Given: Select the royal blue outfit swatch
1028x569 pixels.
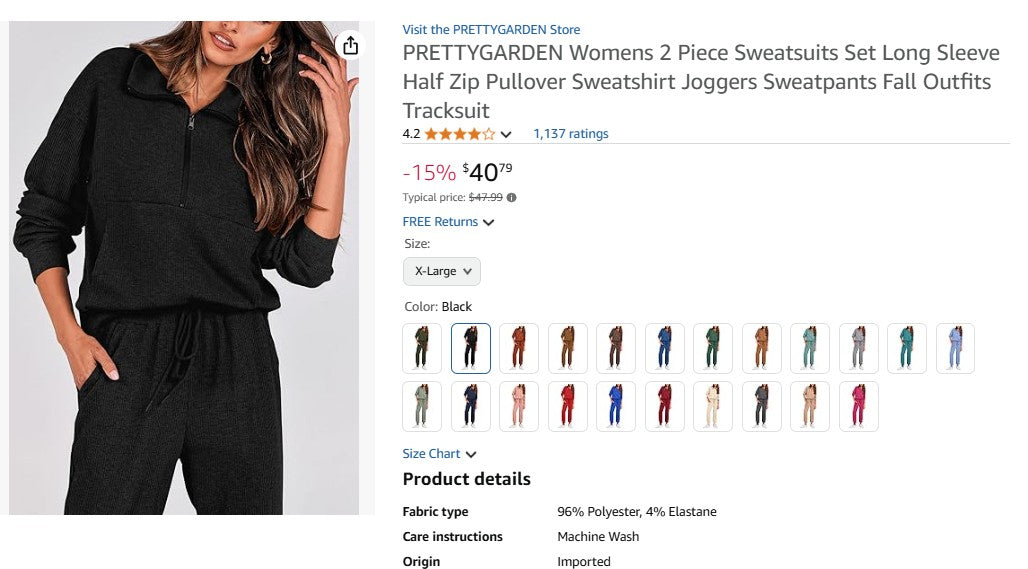Looking at the screenshot, I should (x=616, y=406).
